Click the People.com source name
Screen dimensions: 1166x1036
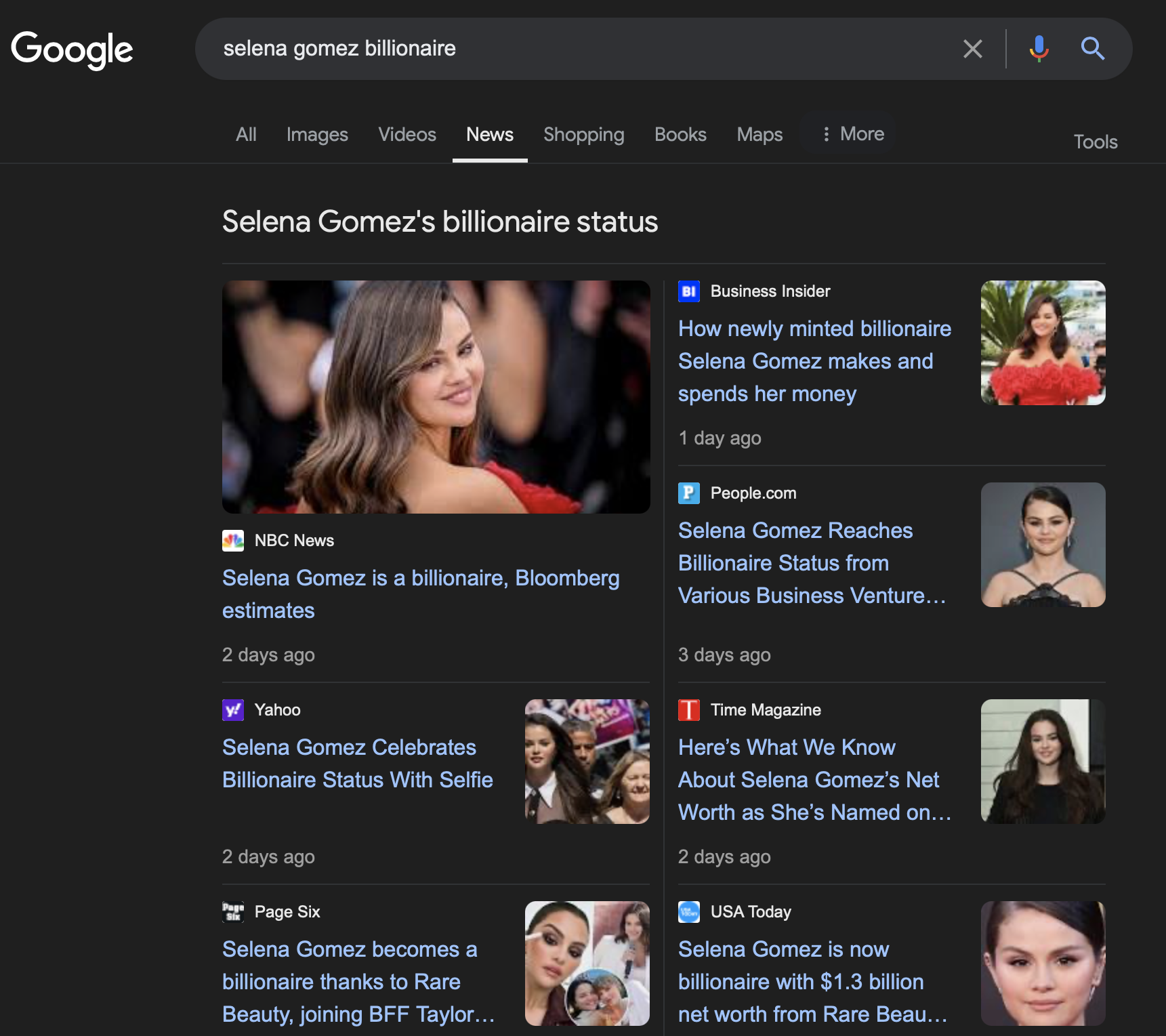point(753,493)
